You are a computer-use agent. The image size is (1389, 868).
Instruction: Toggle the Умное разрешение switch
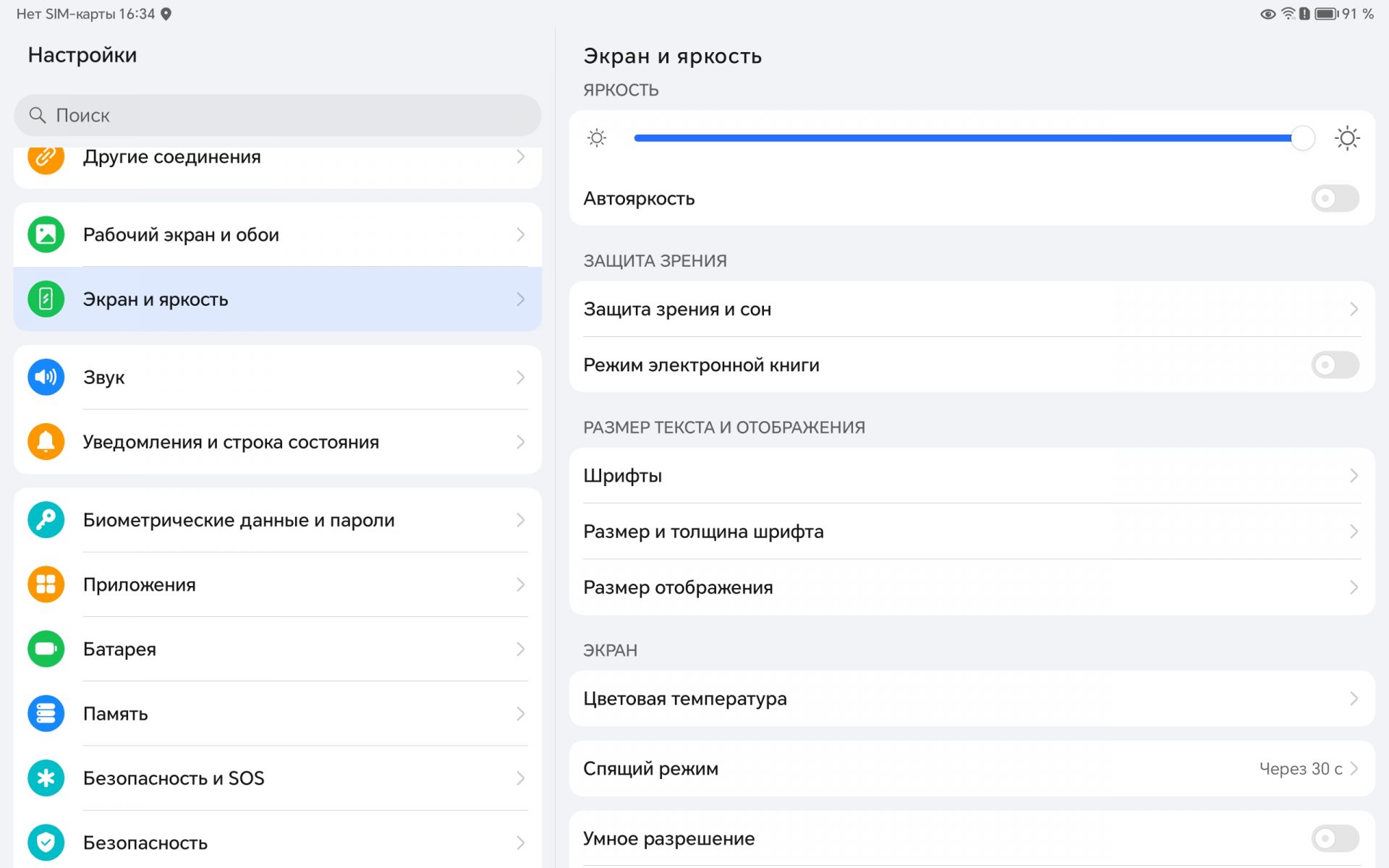pos(1334,838)
